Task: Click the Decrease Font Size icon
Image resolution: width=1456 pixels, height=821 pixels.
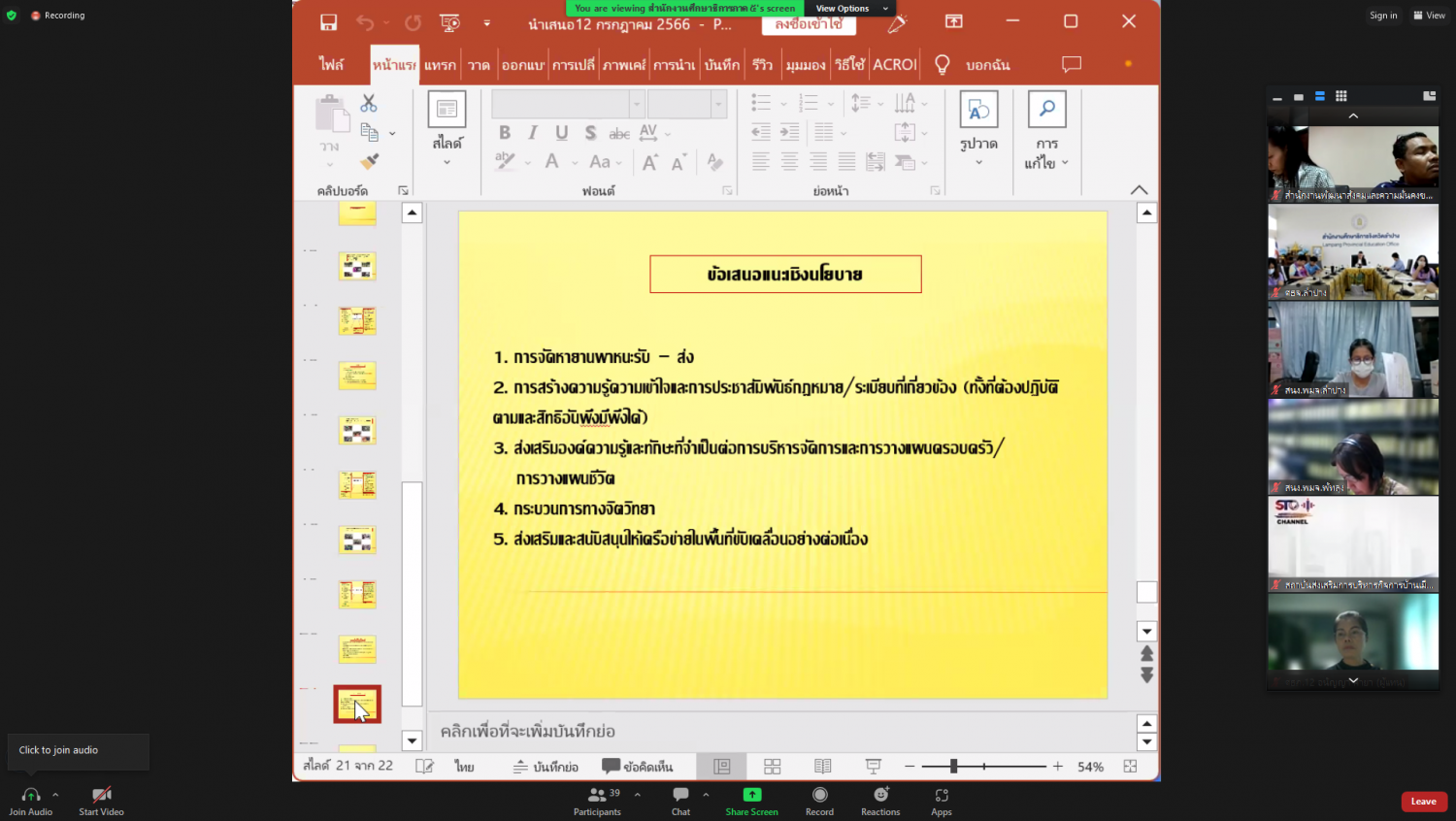Action: [x=678, y=162]
